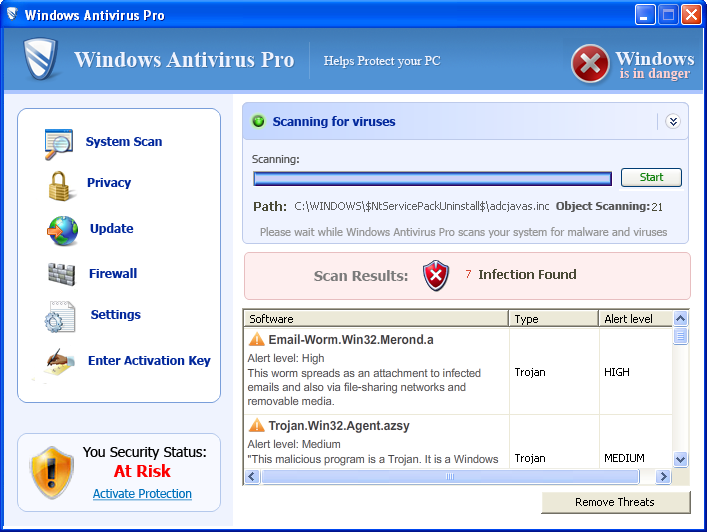
Task: Click the Privacy padlock icon
Action: pos(60,186)
